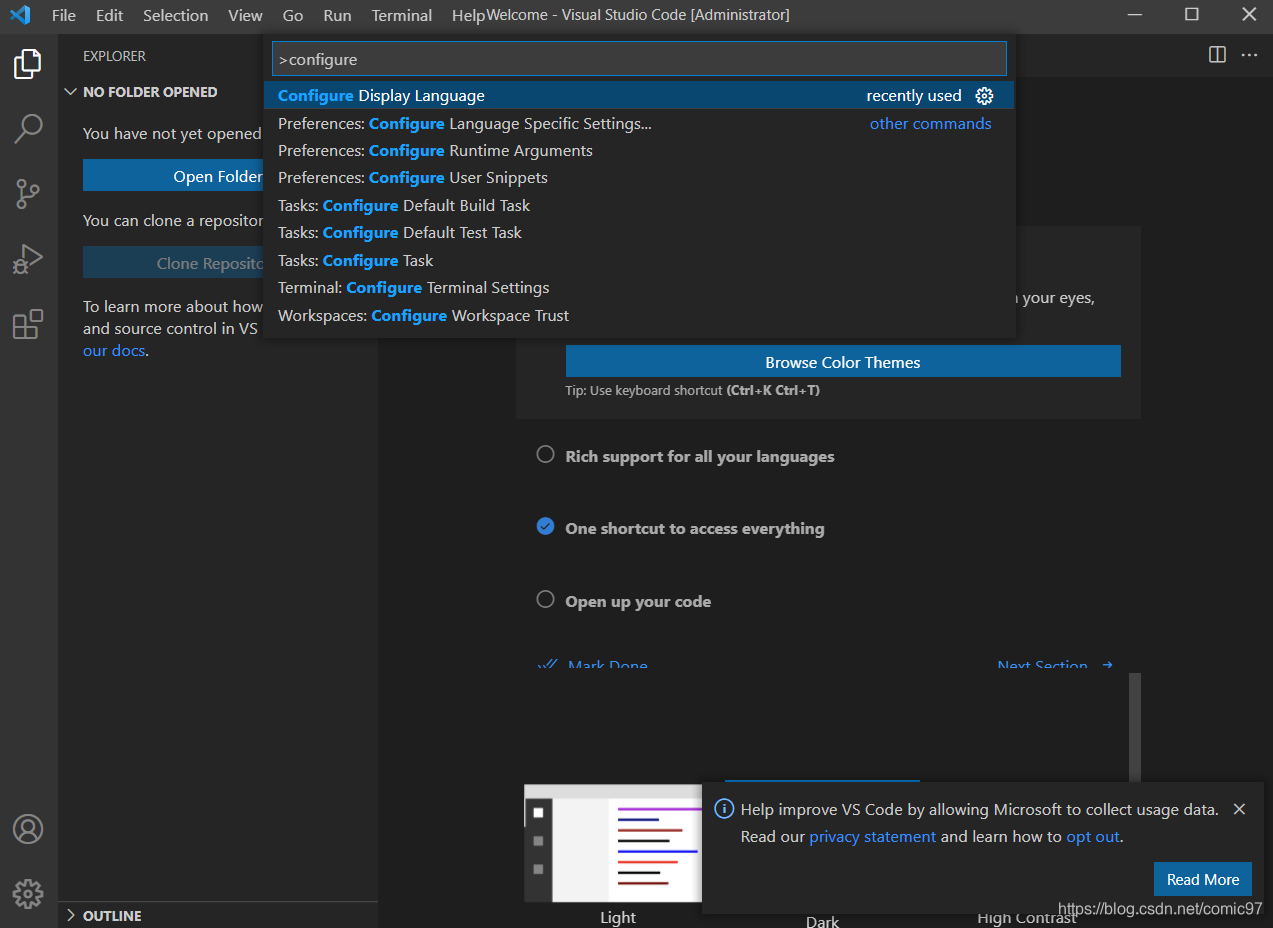Select Tasks: Configure Task command
The width and height of the screenshot is (1273, 928).
point(639,260)
